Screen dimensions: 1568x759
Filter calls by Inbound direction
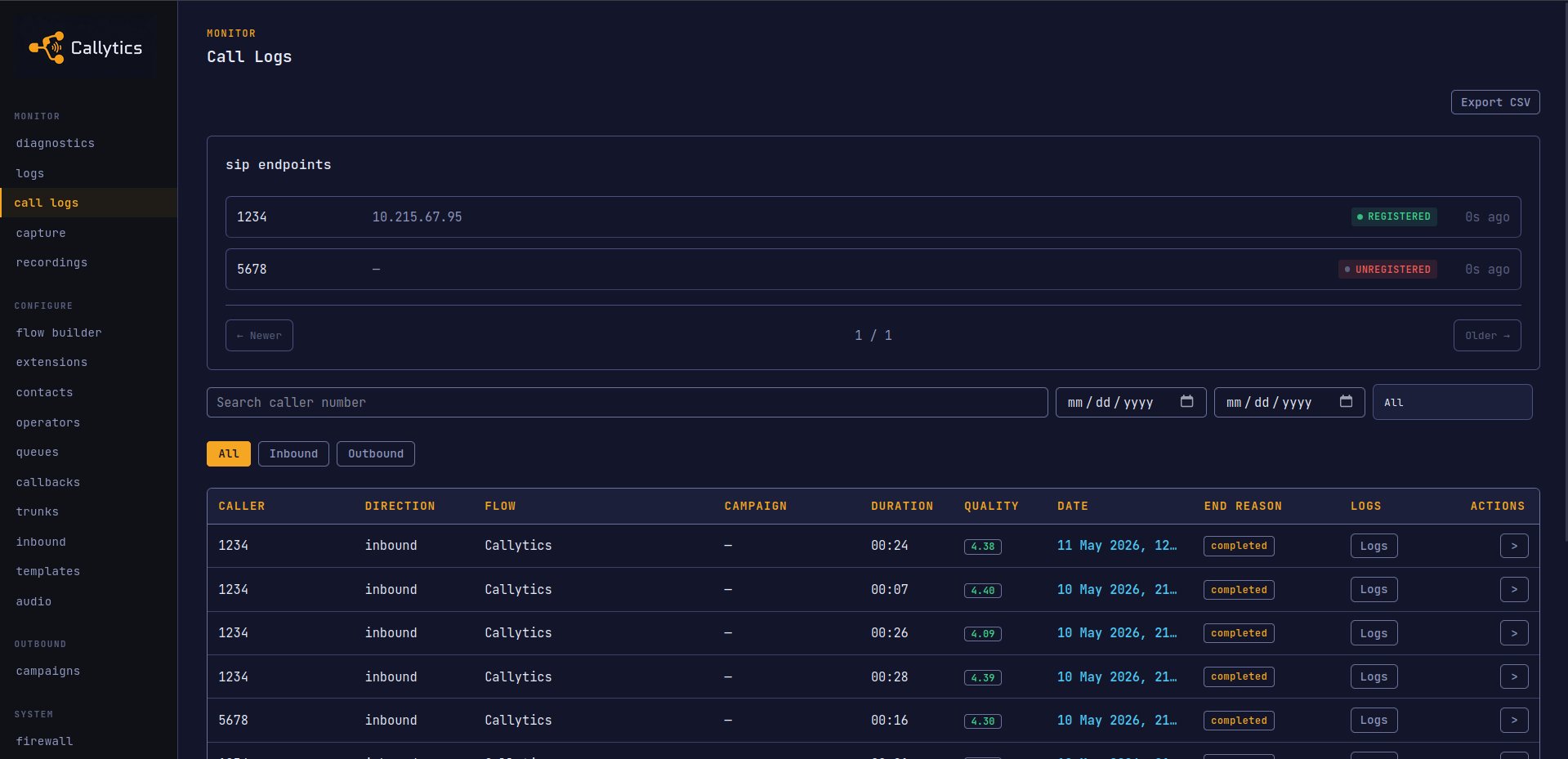pos(293,453)
